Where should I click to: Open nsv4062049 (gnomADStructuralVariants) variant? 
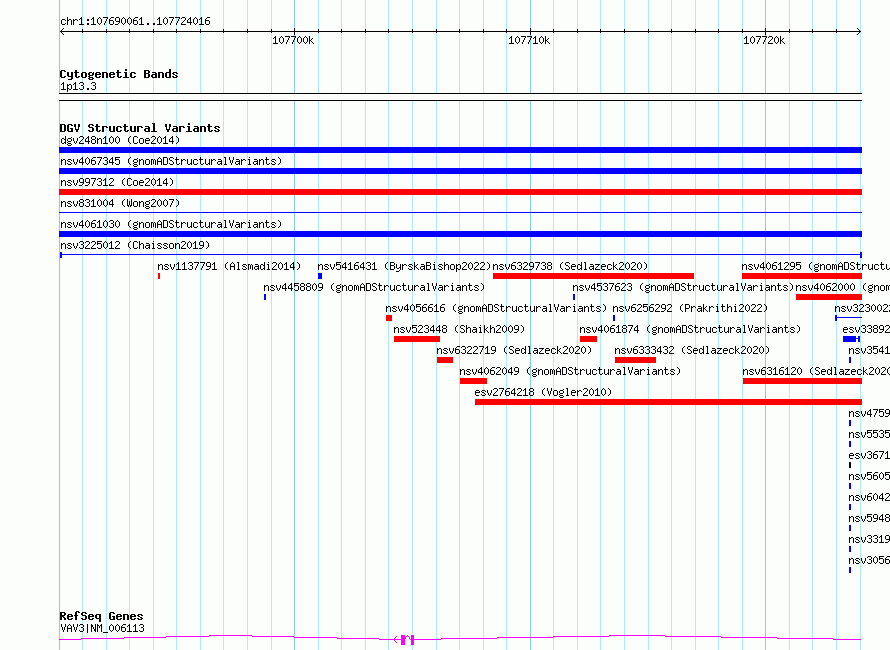click(570, 371)
